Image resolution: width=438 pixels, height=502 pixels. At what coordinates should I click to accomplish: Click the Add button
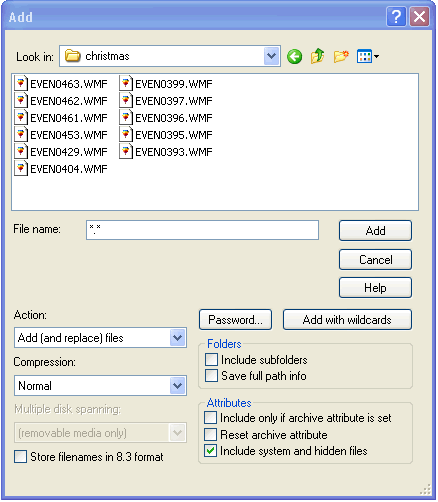click(x=375, y=230)
